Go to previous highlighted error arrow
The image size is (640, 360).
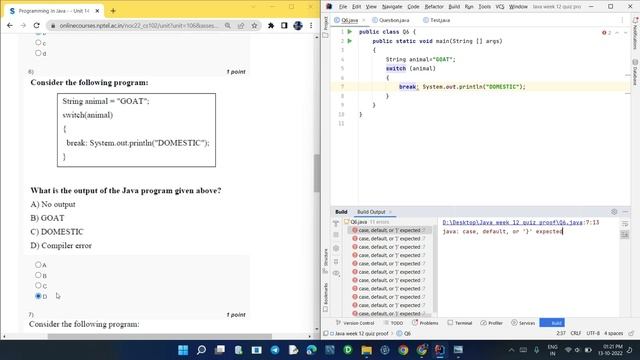(x=617, y=33)
